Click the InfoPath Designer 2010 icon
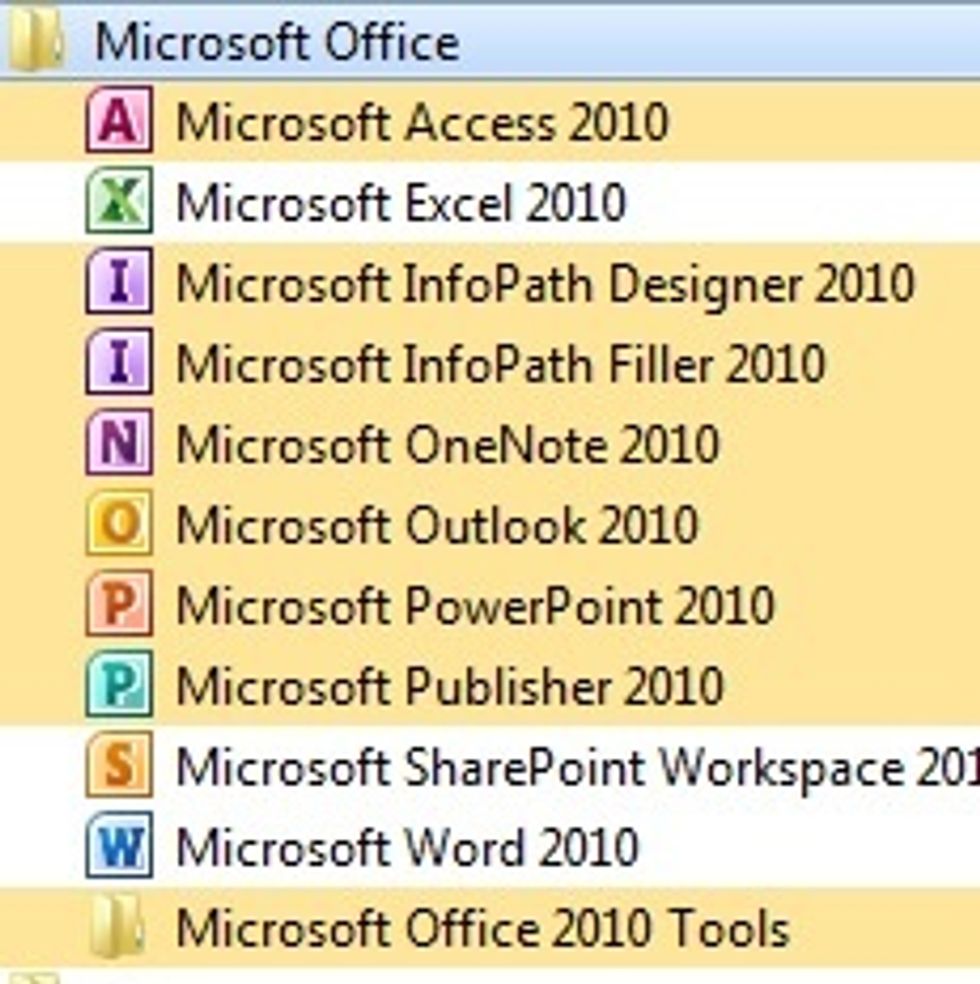The height and width of the screenshot is (984, 980). [x=119, y=283]
